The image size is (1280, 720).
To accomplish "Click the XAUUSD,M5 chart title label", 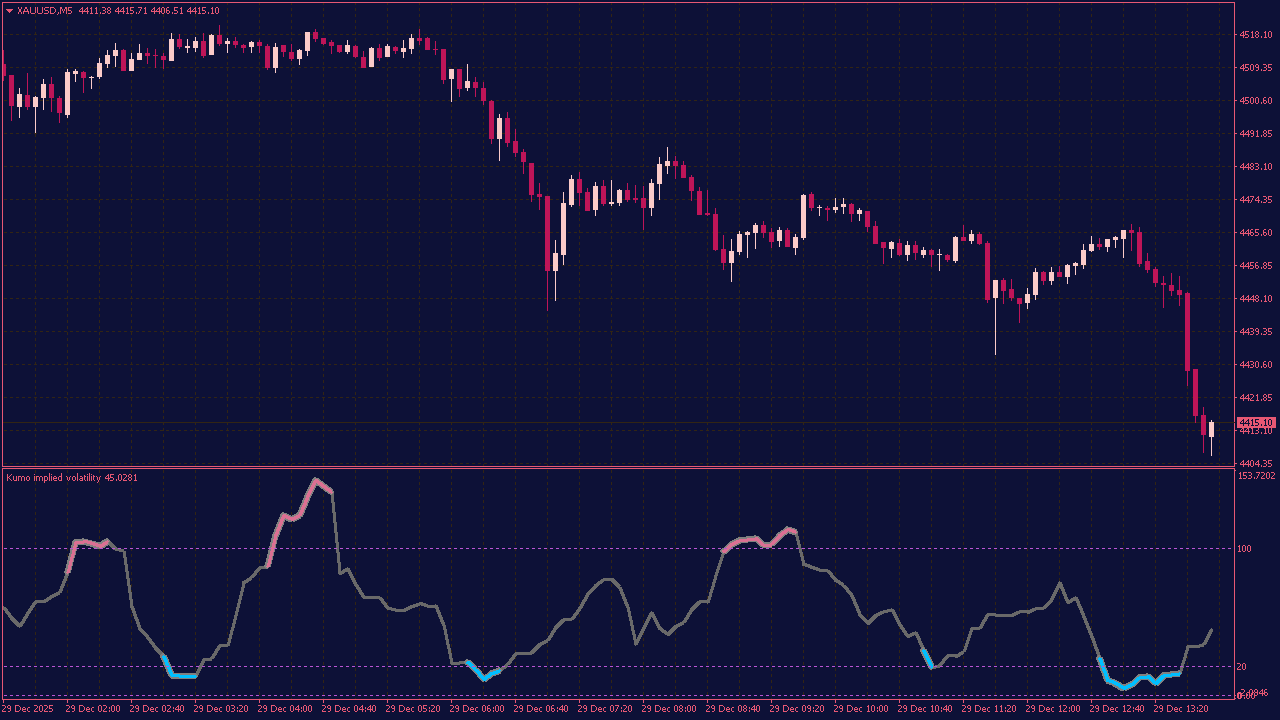I will coord(45,9).
